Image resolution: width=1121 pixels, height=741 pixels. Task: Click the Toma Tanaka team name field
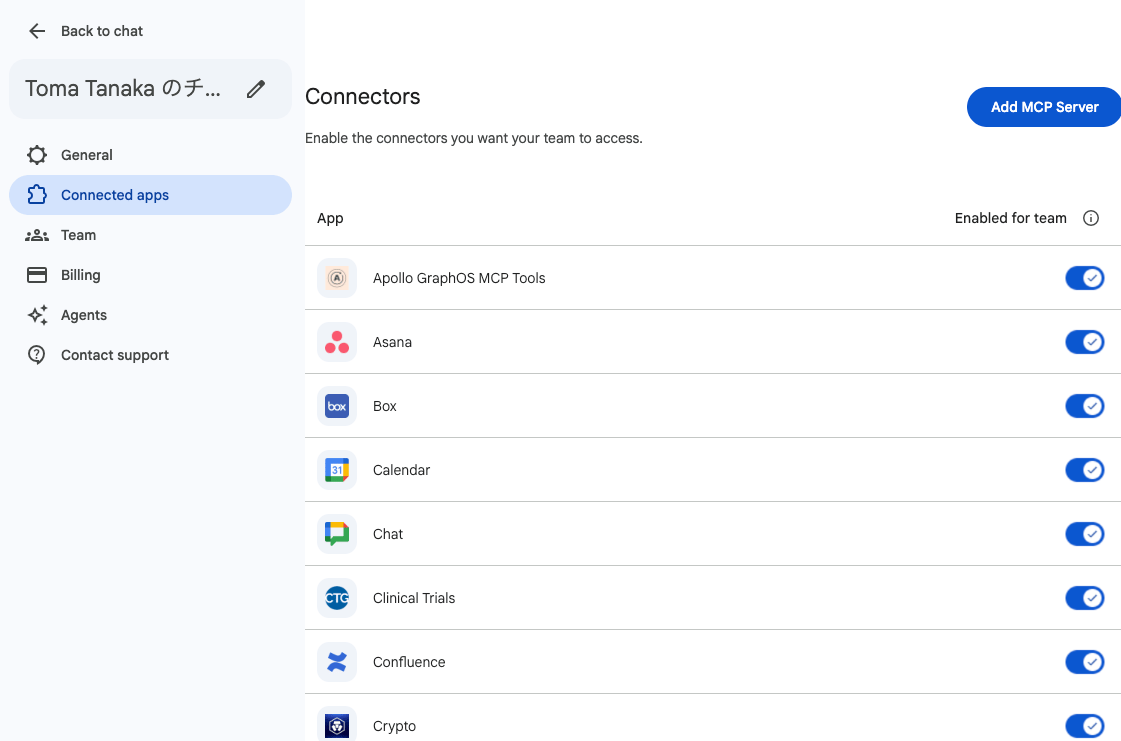point(150,89)
